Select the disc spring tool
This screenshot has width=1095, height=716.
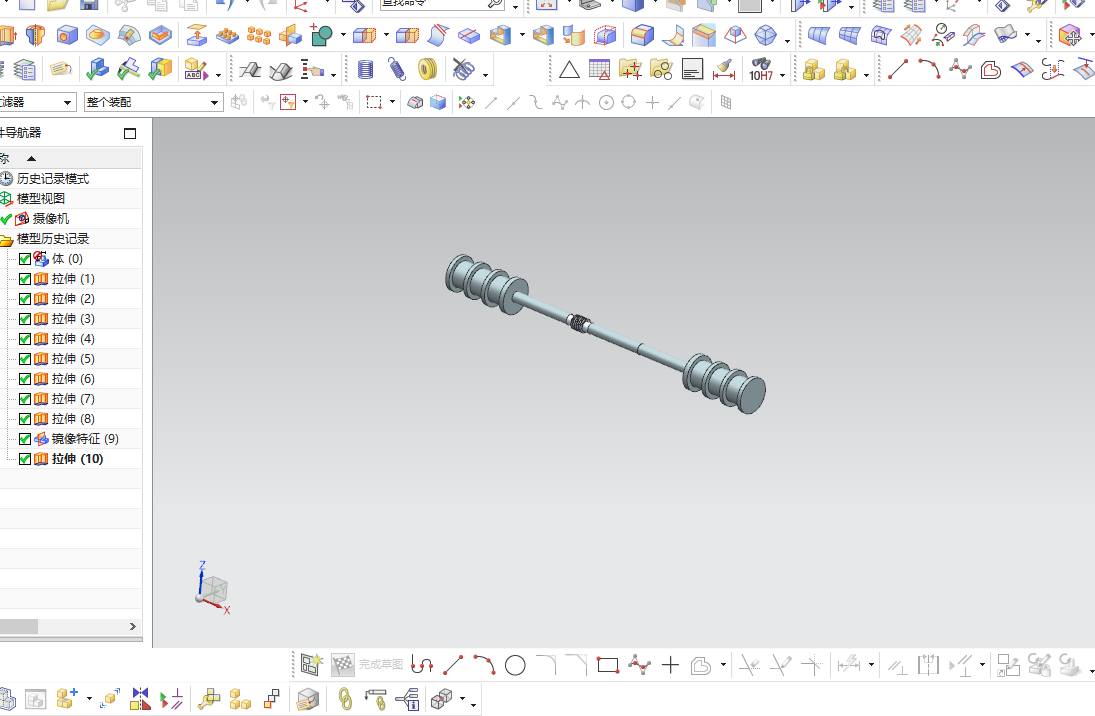(x=427, y=69)
